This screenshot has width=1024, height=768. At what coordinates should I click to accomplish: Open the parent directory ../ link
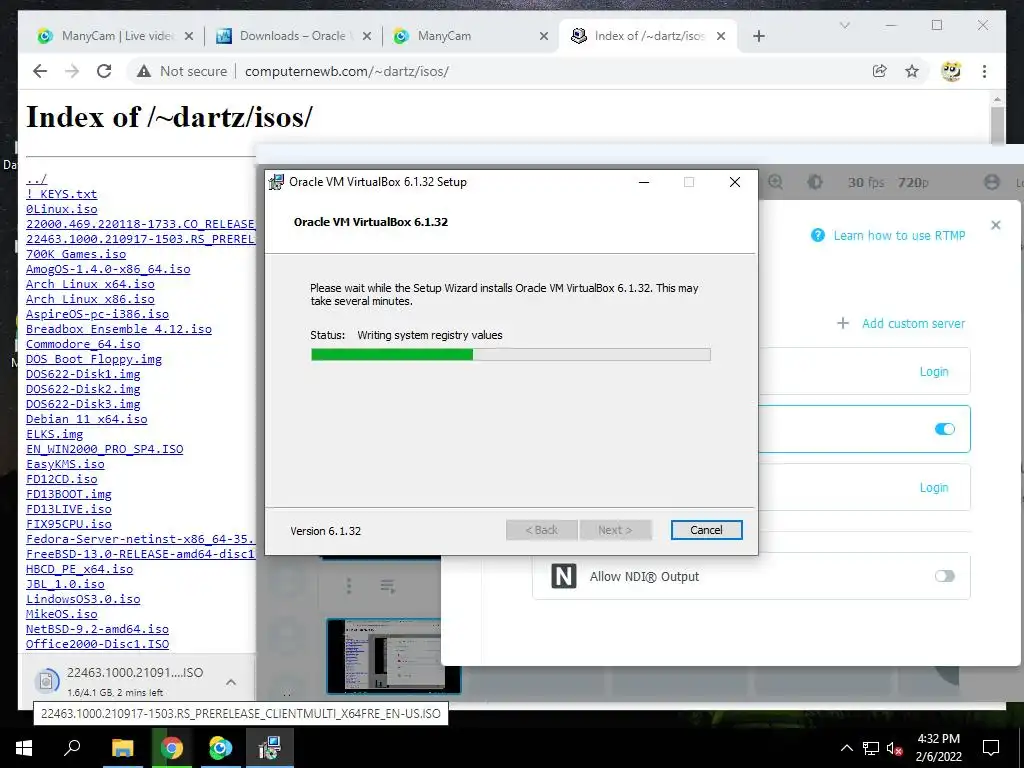point(37,179)
